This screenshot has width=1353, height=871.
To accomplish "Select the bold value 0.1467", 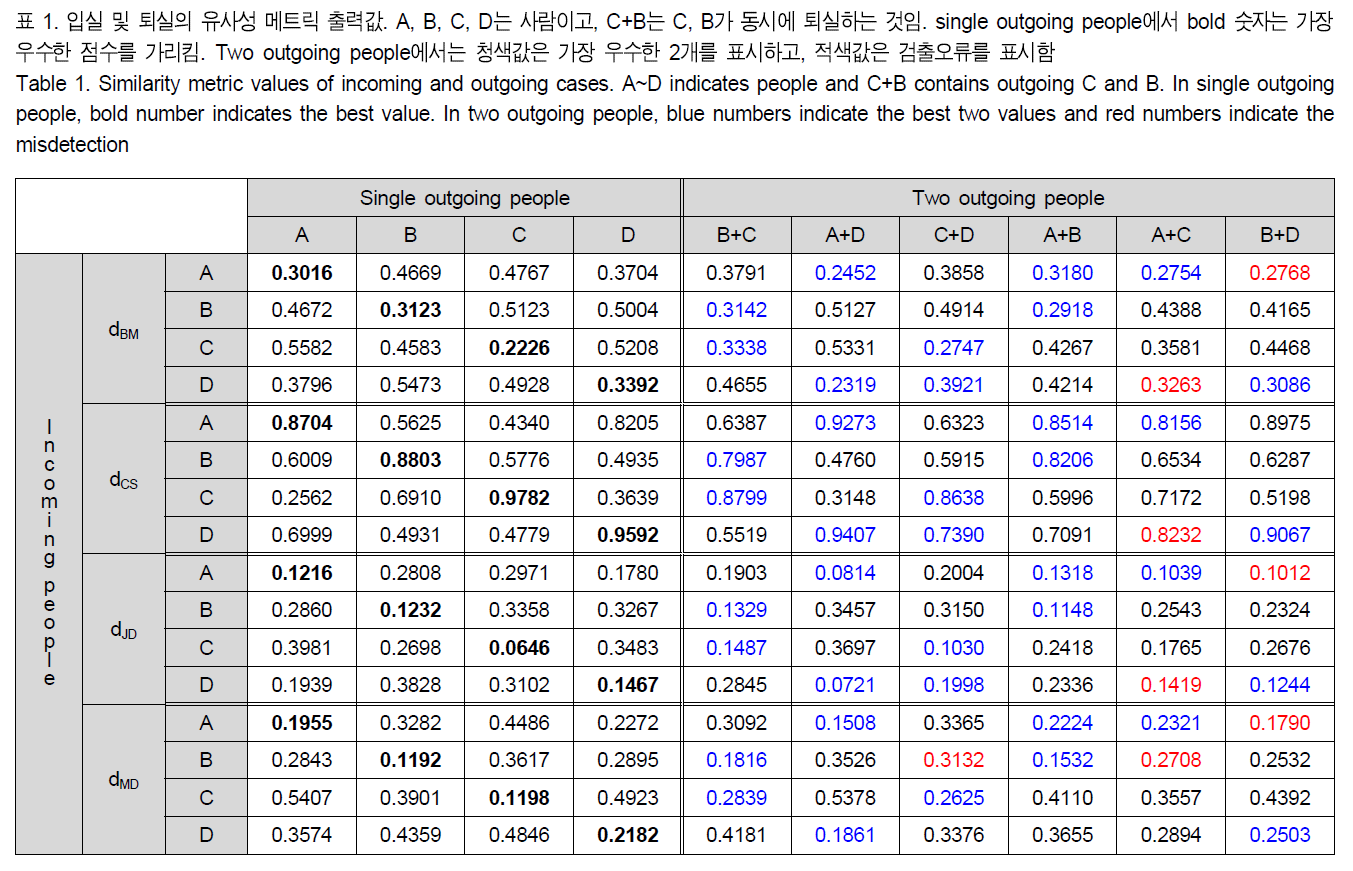I will click(628, 685).
